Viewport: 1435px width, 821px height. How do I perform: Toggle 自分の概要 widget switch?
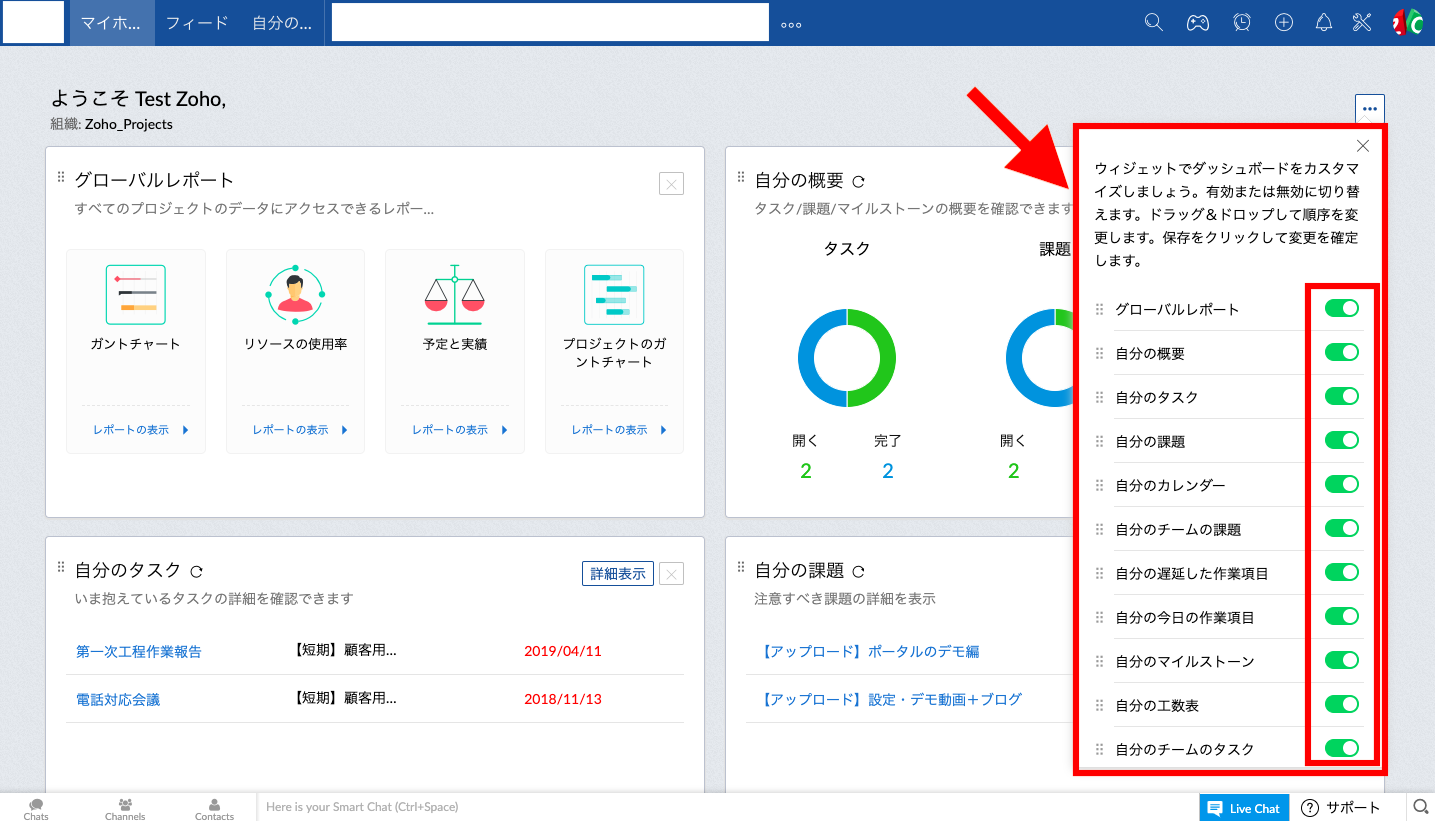pos(1342,352)
